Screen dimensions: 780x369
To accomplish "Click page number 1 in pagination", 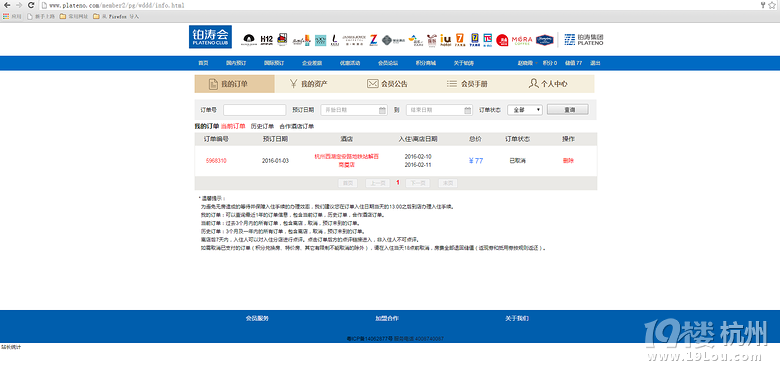I will click(x=398, y=183).
